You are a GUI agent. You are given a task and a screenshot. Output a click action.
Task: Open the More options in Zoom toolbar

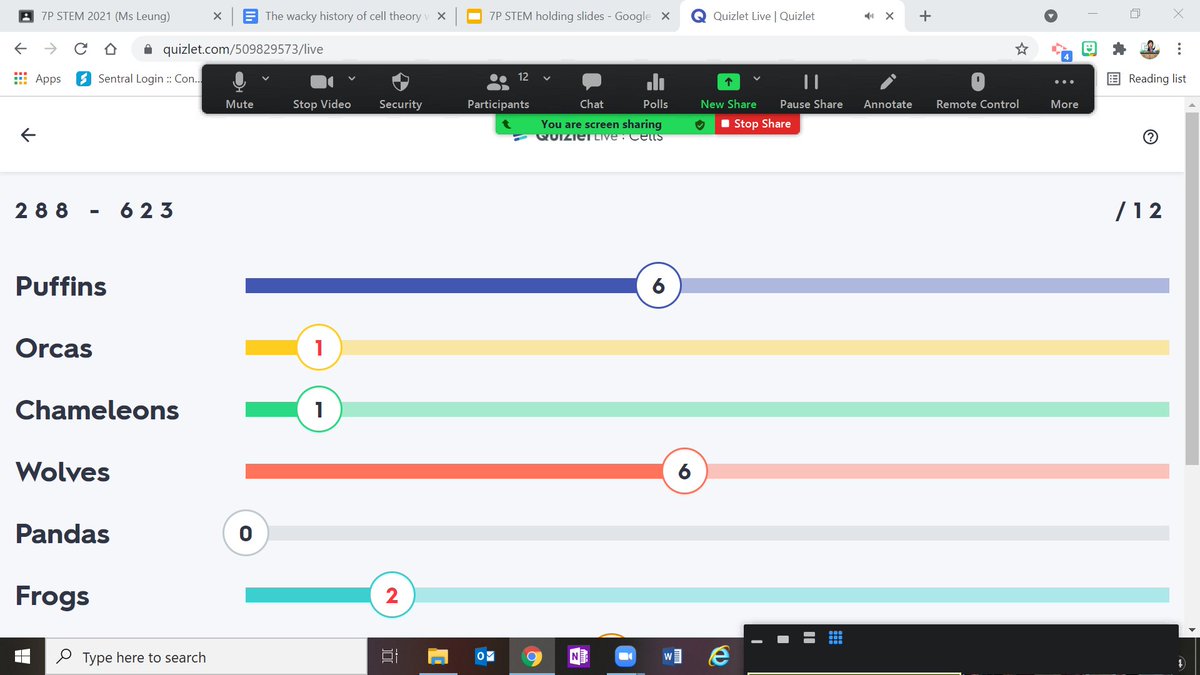coord(1064,89)
